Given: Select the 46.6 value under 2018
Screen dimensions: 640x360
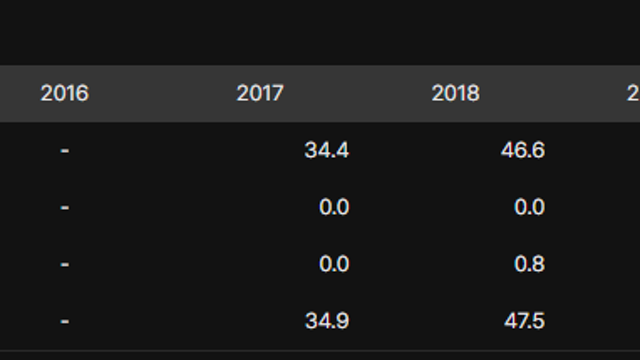Looking at the screenshot, I should coord(523,150).
